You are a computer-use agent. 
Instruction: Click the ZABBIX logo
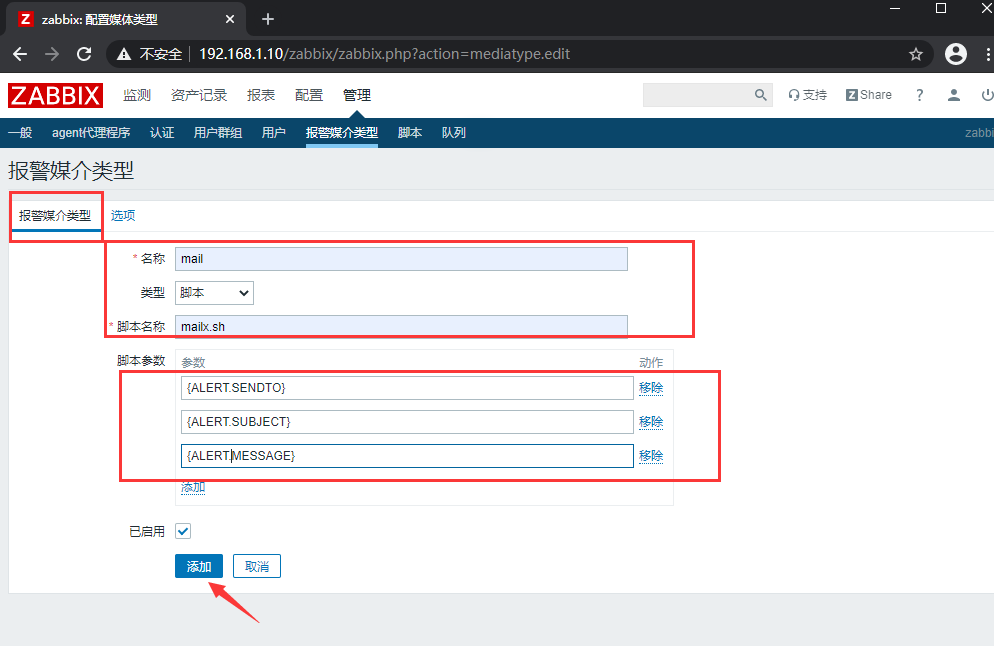coord(55,95)
